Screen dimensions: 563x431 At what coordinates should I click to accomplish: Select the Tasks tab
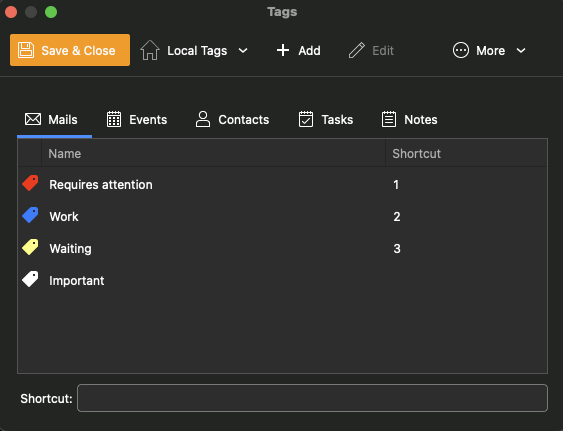click(326, 120)
